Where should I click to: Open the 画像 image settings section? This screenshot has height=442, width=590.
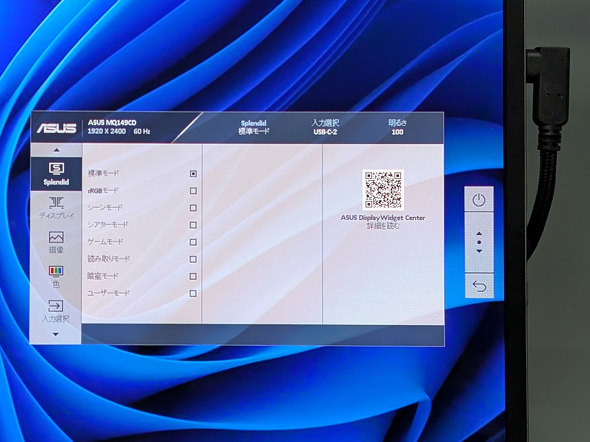click(x=56, y=242)
